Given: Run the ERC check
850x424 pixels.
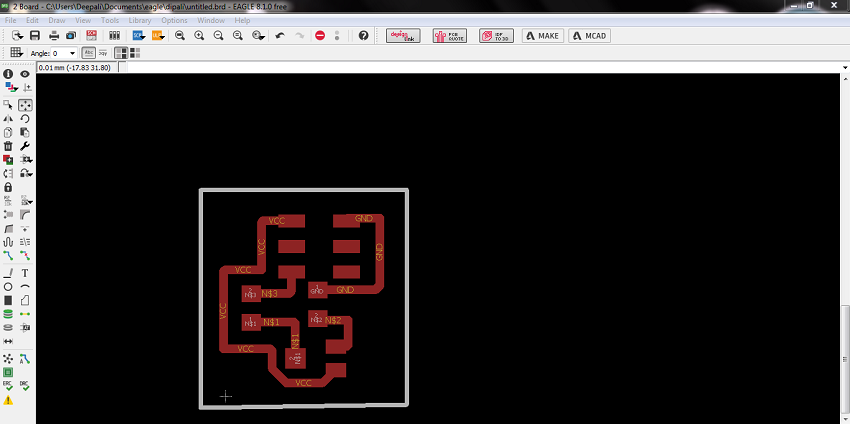Looking at the screenshot, I should point(8,386).
